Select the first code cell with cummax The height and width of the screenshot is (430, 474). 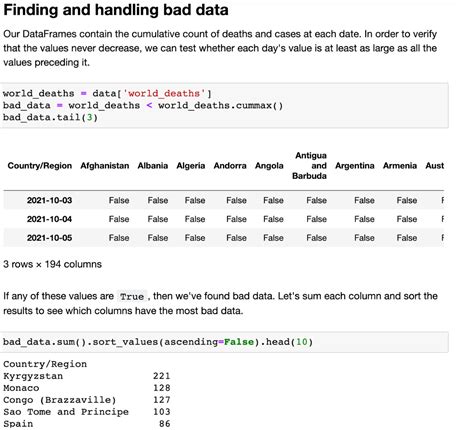(x=224, y=105)
